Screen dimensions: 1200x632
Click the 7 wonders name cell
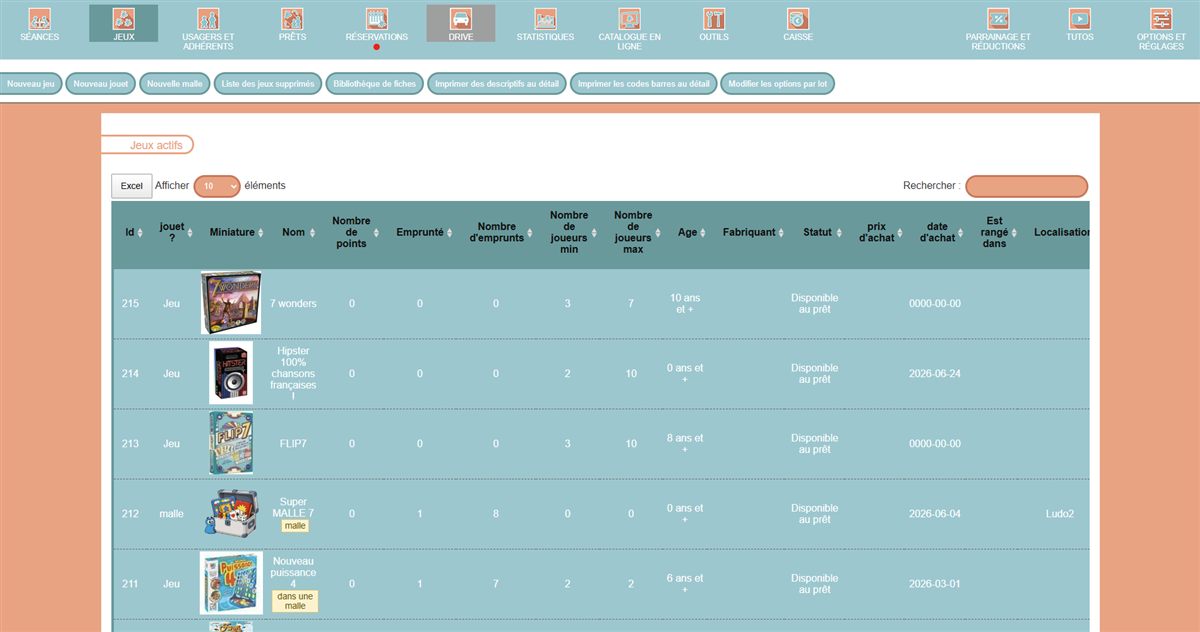click(293, 303)
